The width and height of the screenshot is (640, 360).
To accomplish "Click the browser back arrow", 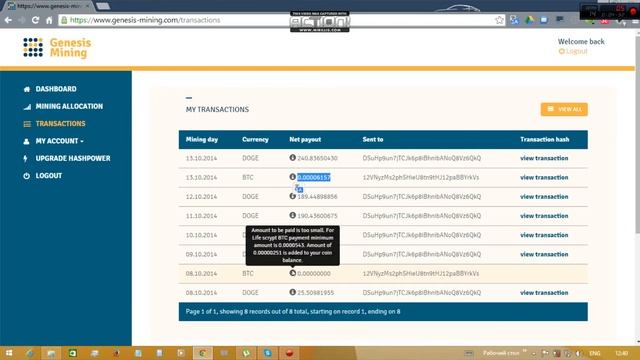I will pos(8,20).
